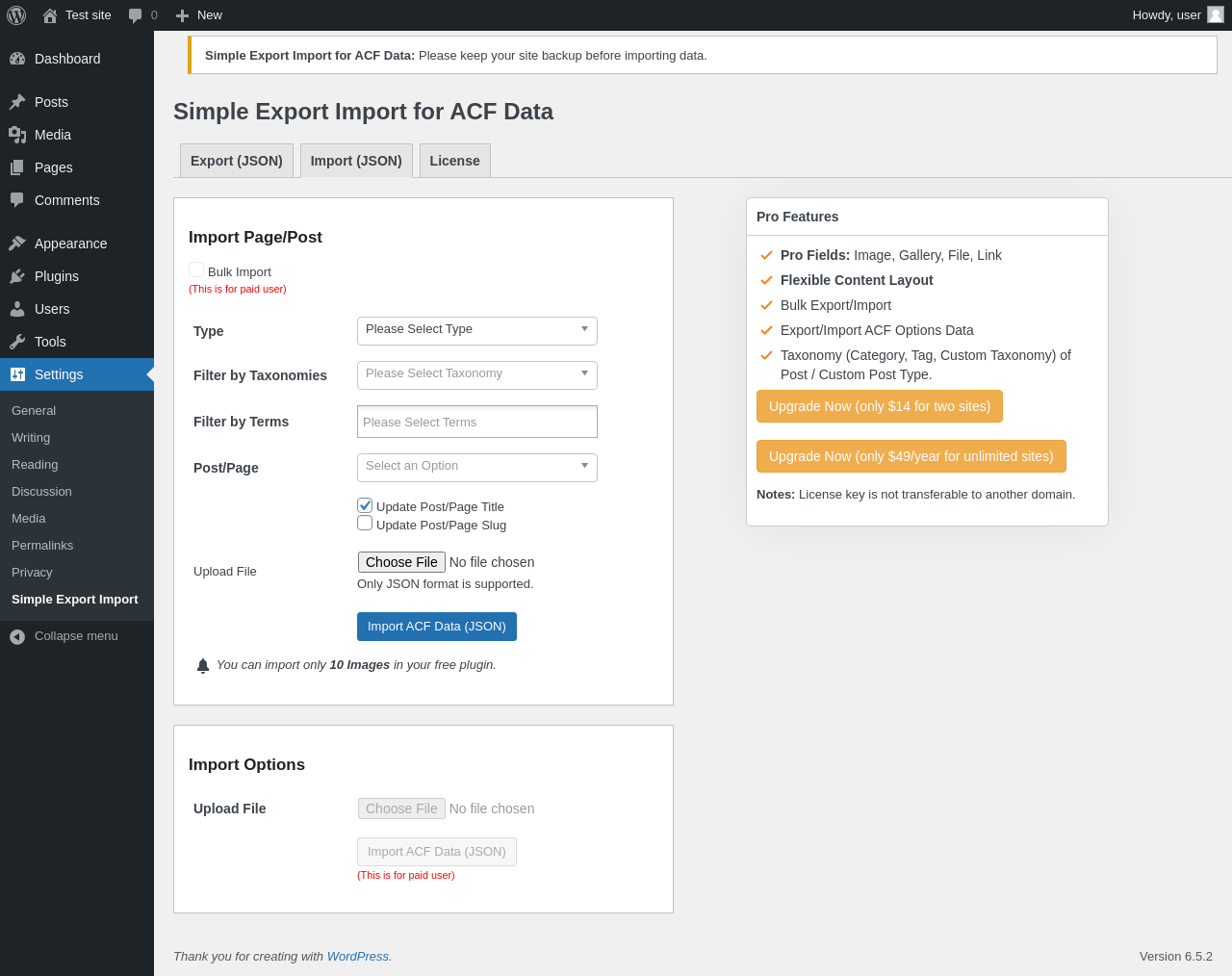Image resolution: width=1232 pixels, height=976 pixels.
Task: Open the Please Select Type dropdown
Action: point(476,330)
